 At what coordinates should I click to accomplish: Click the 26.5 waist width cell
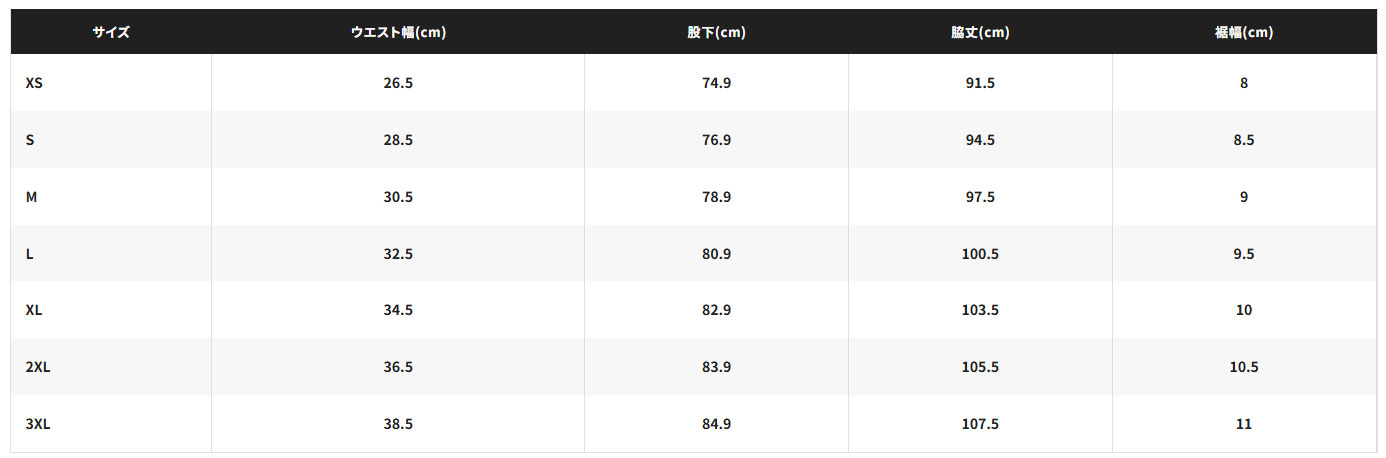[398, 83]
